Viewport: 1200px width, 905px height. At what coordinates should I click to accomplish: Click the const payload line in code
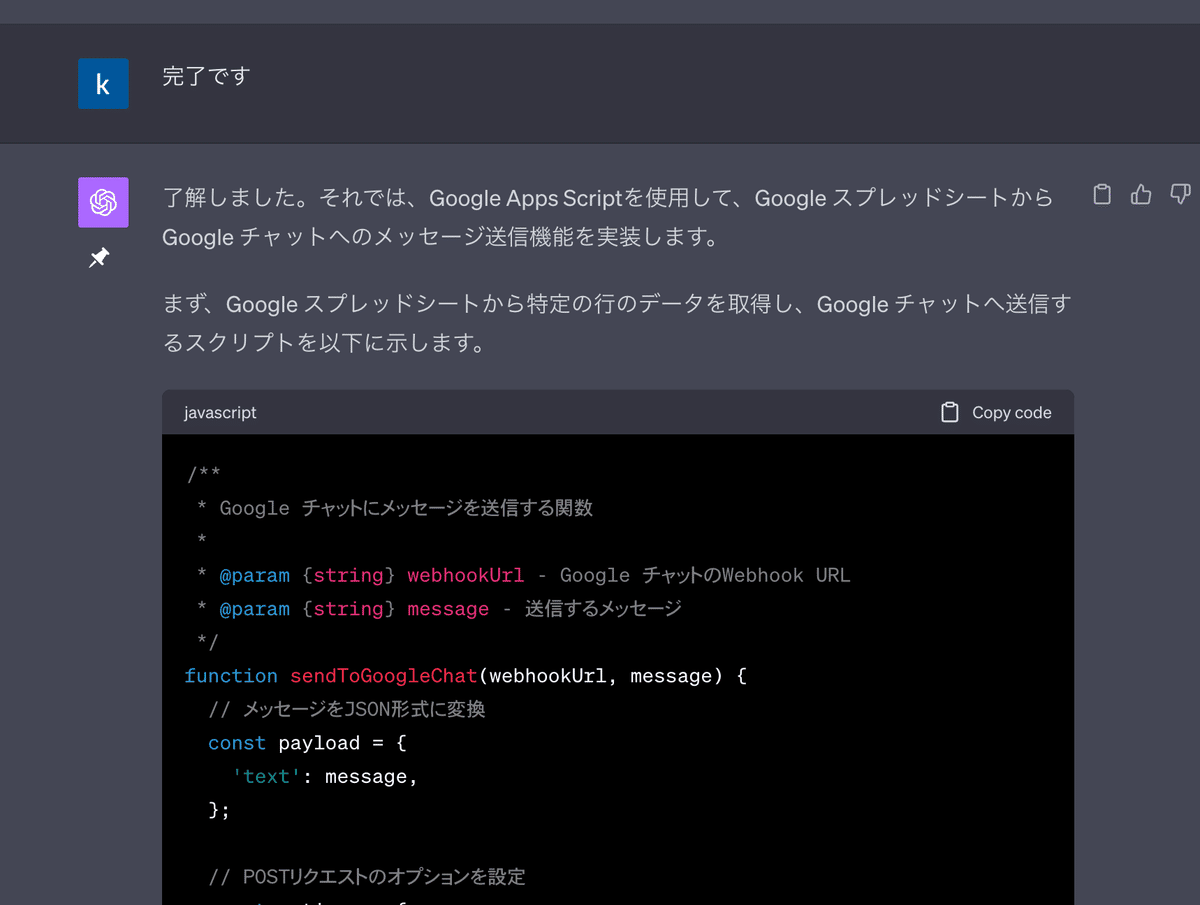tap(307, 743)
